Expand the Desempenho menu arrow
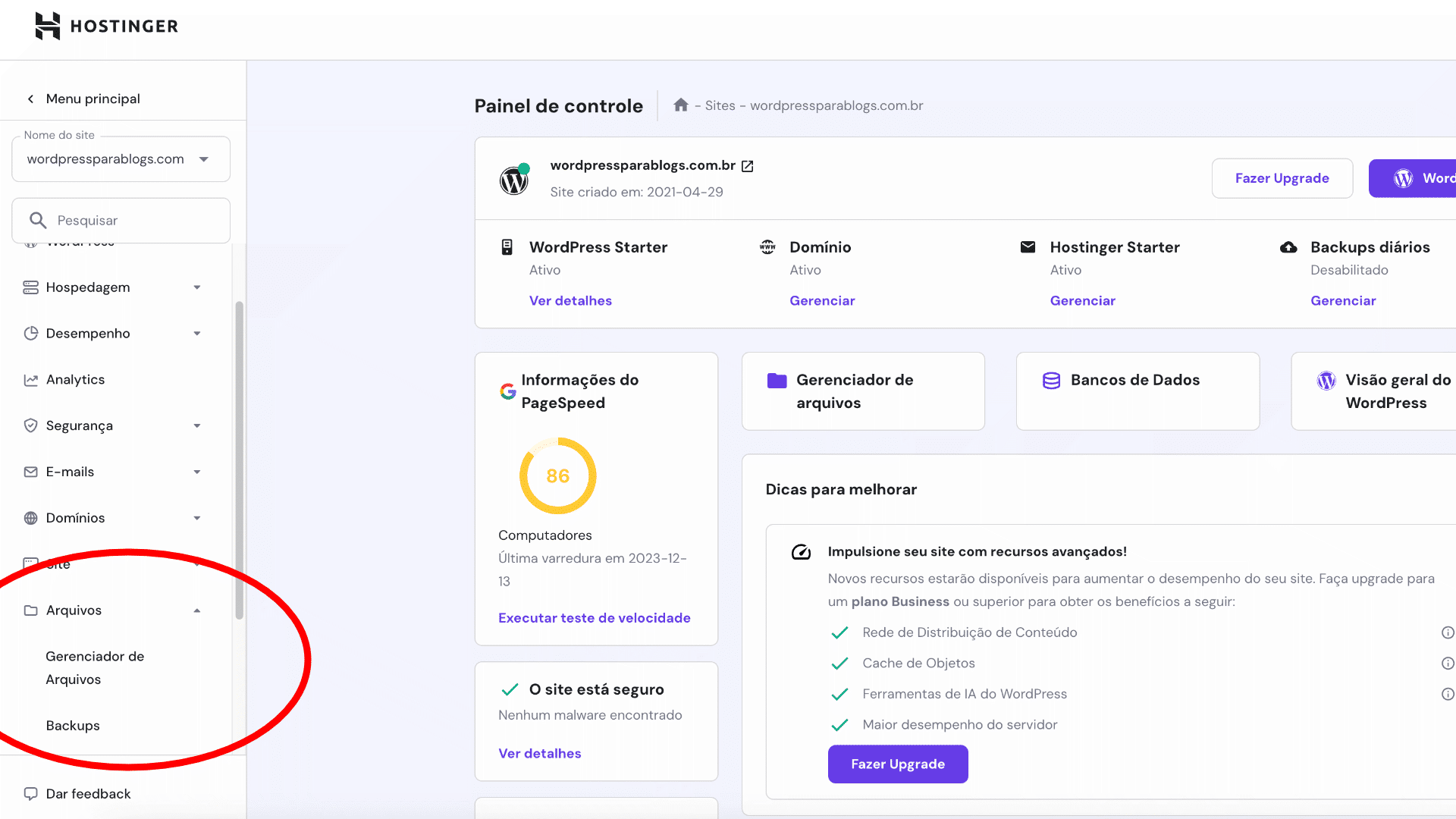 pyautogui.click(x=197, y=334)
